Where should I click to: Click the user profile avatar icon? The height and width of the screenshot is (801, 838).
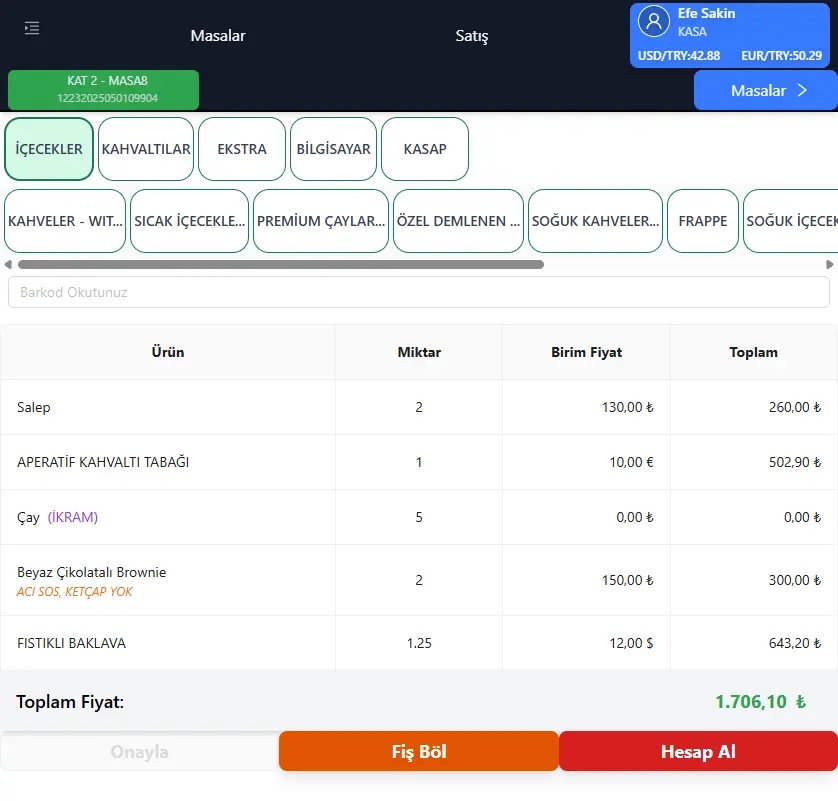pos(653,22)
